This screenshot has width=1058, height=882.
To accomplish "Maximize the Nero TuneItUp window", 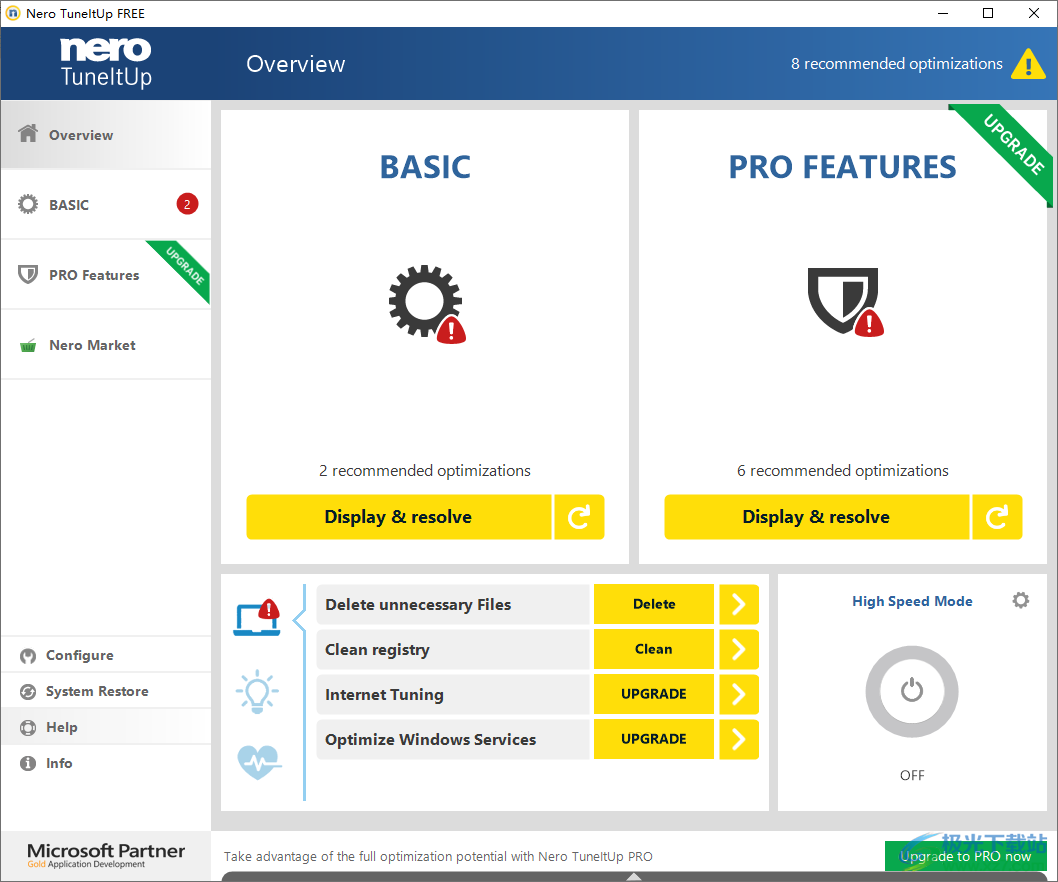I will point(988,13).
